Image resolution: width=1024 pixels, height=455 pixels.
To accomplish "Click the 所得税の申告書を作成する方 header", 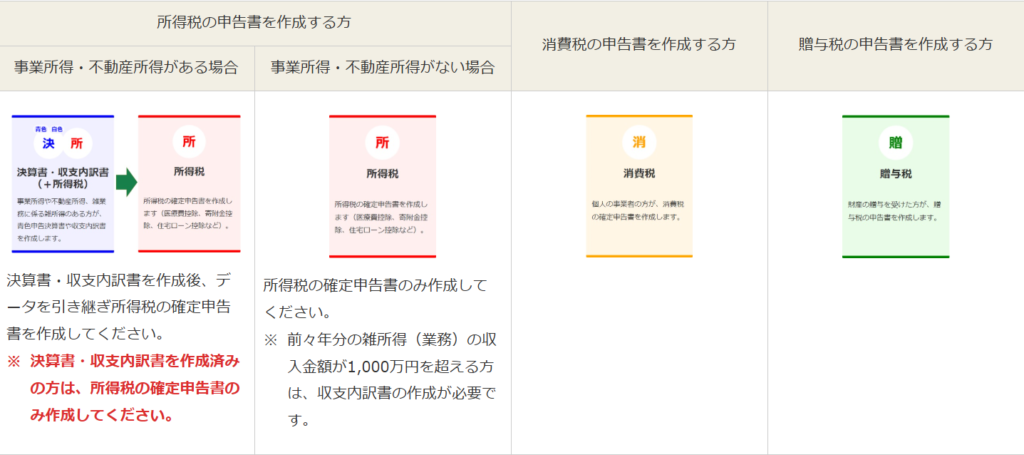I will point(255,21).
